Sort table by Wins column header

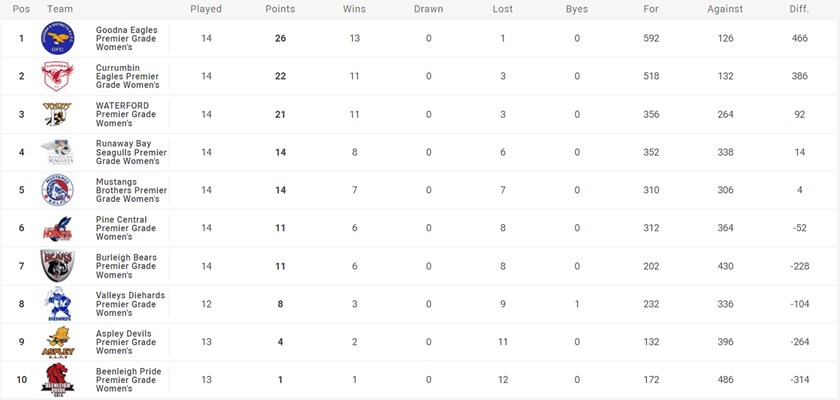pos(354,9)
